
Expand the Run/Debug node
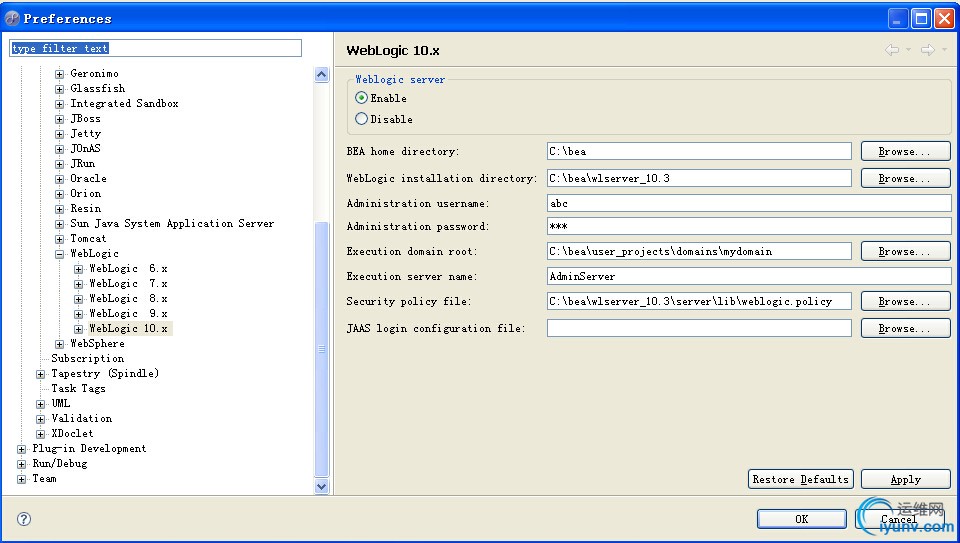[x=21, y=464]
